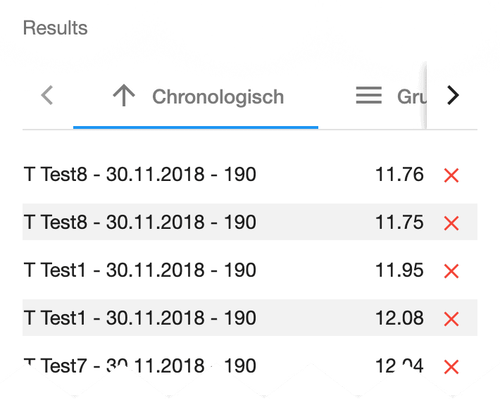Select the first T Test8 result row

click(250, 174)
